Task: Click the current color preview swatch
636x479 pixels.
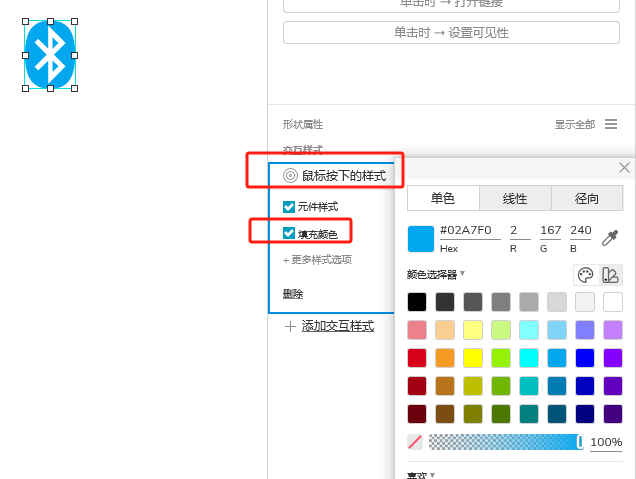Action: click(x=421, y=239)
